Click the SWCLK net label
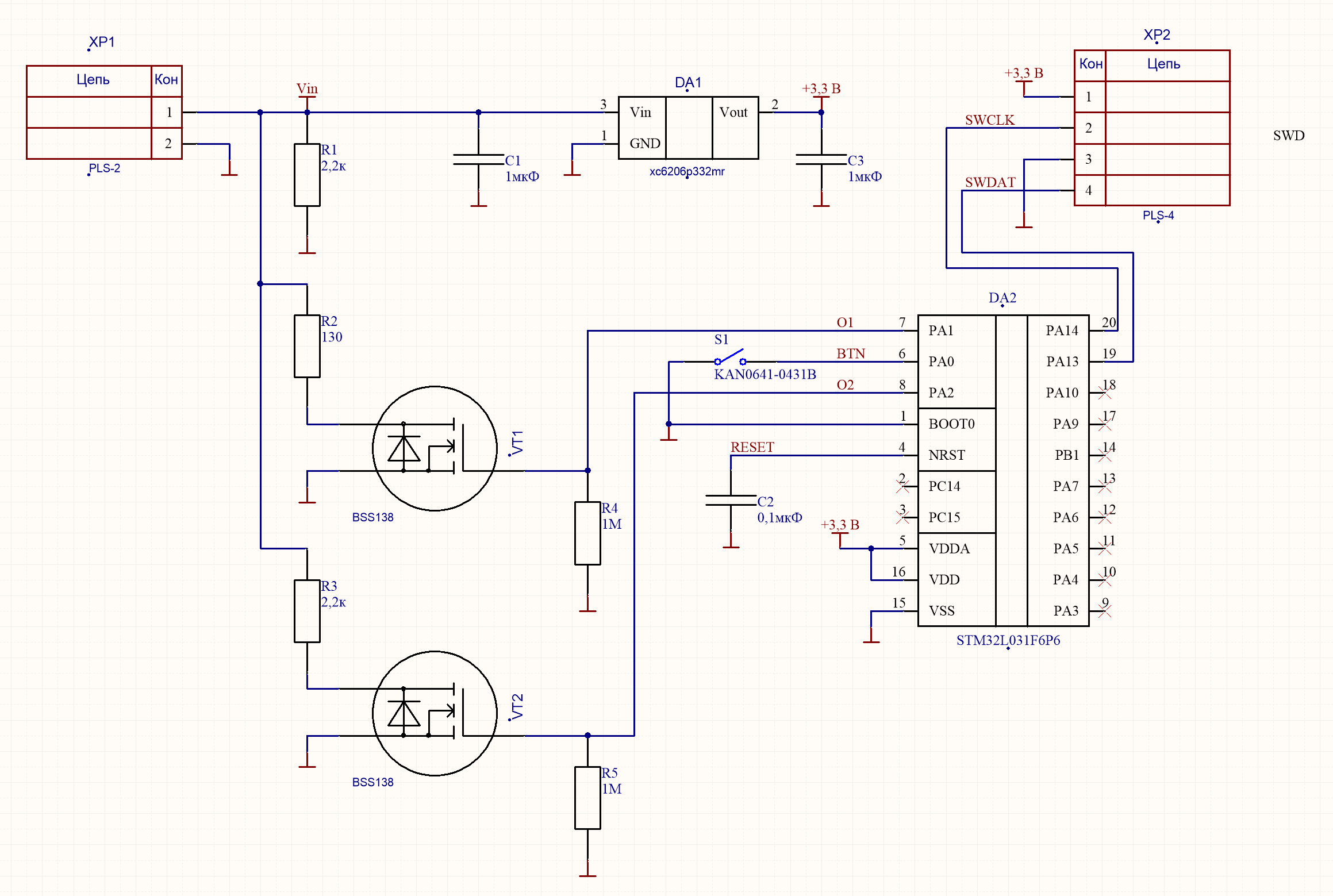Screen dimensions: 1333x896 [989, 120]
